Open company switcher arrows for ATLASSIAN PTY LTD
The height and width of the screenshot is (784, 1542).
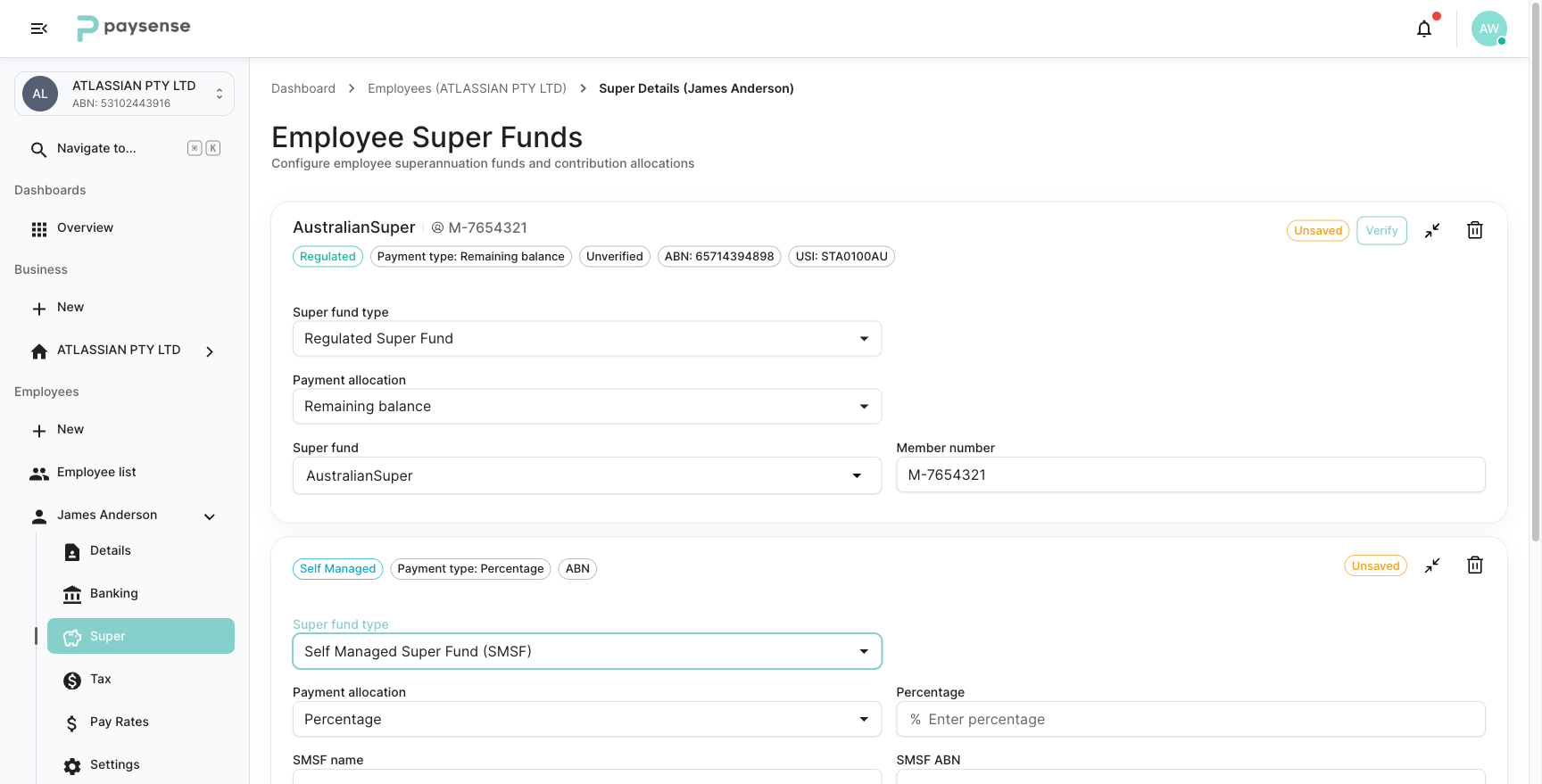pos(220,94)
